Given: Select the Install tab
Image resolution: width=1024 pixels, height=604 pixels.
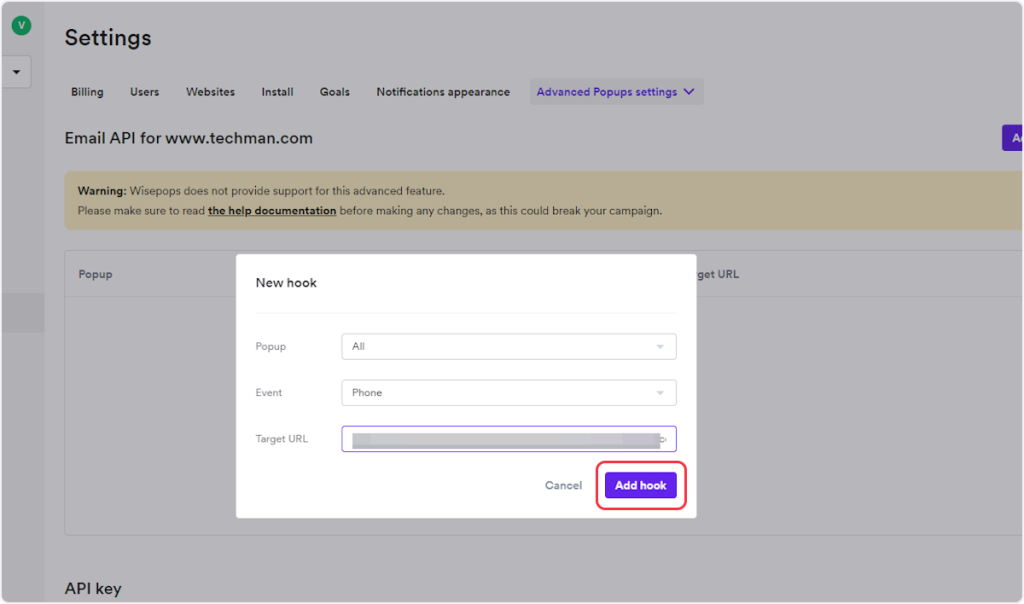Looking at the screenshot, I should (x=277, y=92).
